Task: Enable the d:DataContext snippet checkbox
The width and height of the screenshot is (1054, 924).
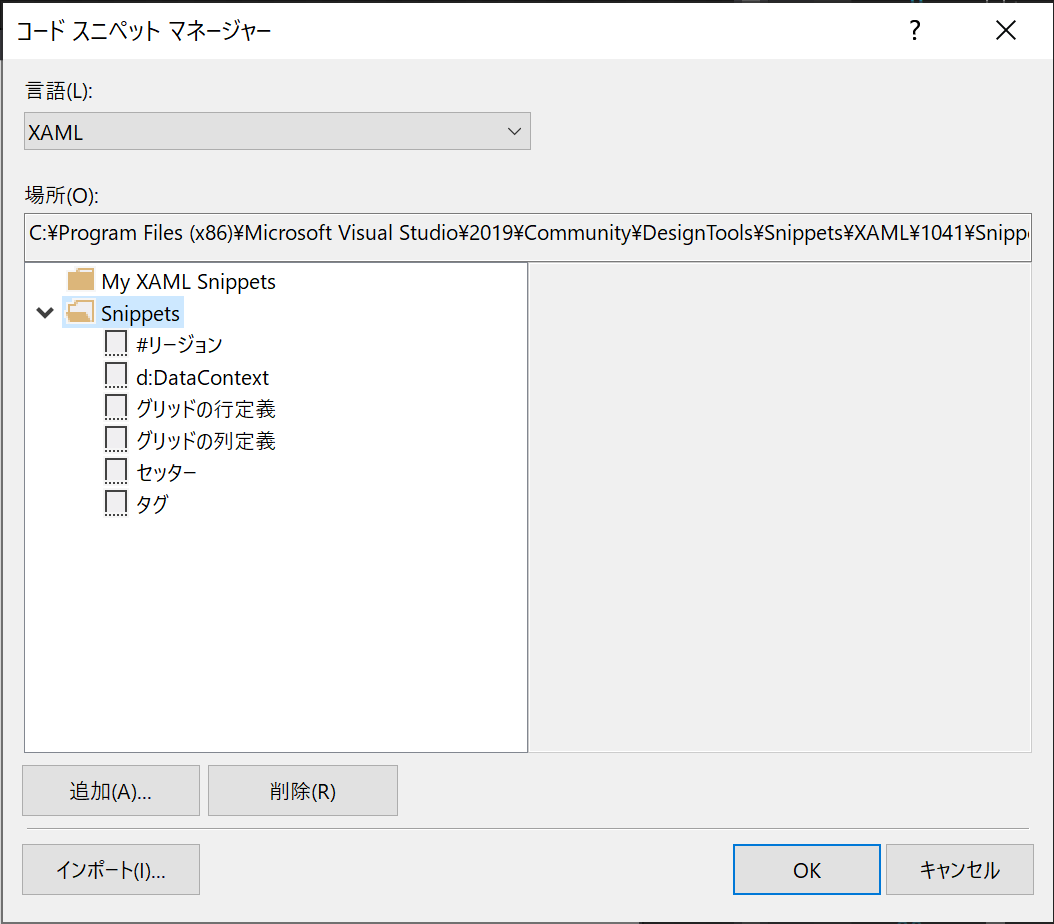Action: 115,375
